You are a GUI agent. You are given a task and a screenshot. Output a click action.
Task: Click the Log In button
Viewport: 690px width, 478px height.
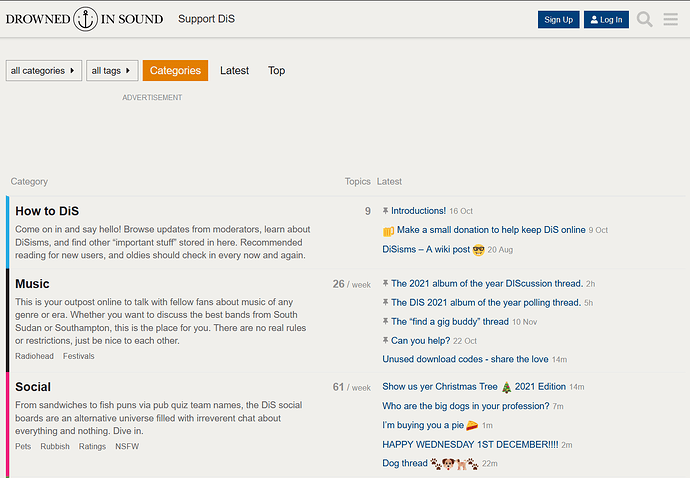pos(606,19)
